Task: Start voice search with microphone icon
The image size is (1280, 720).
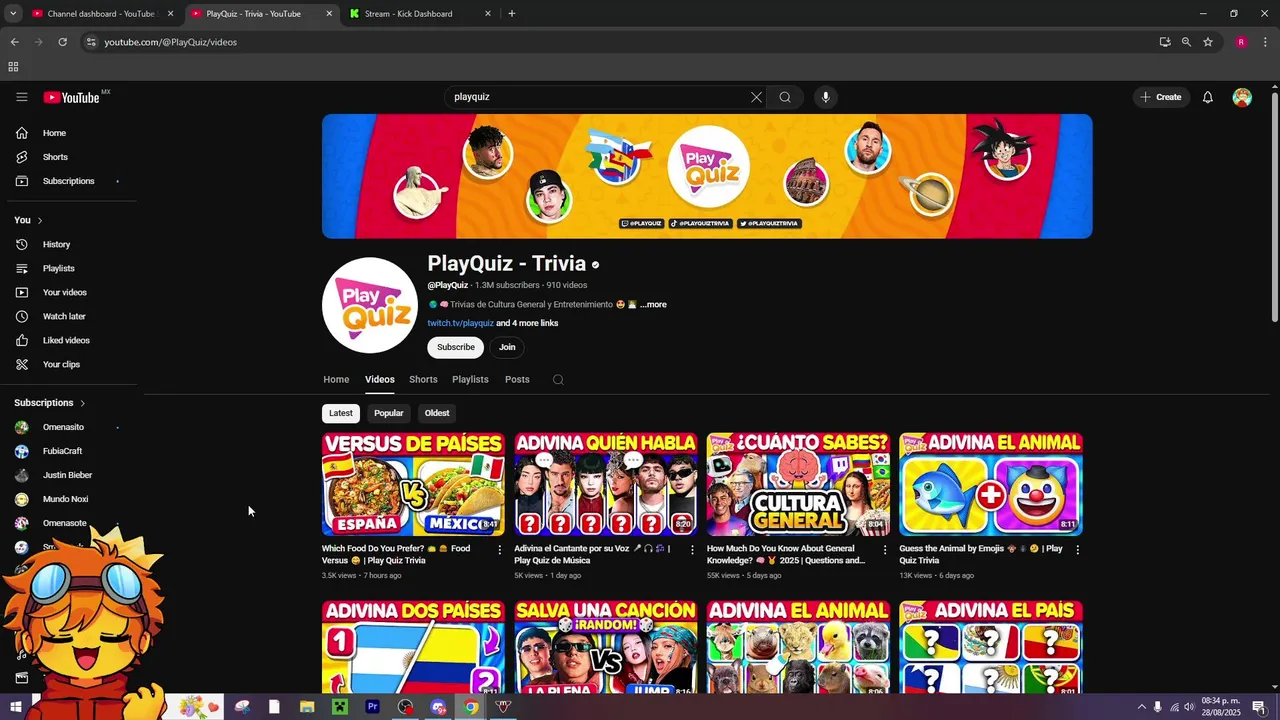Action: pos(825,97)
